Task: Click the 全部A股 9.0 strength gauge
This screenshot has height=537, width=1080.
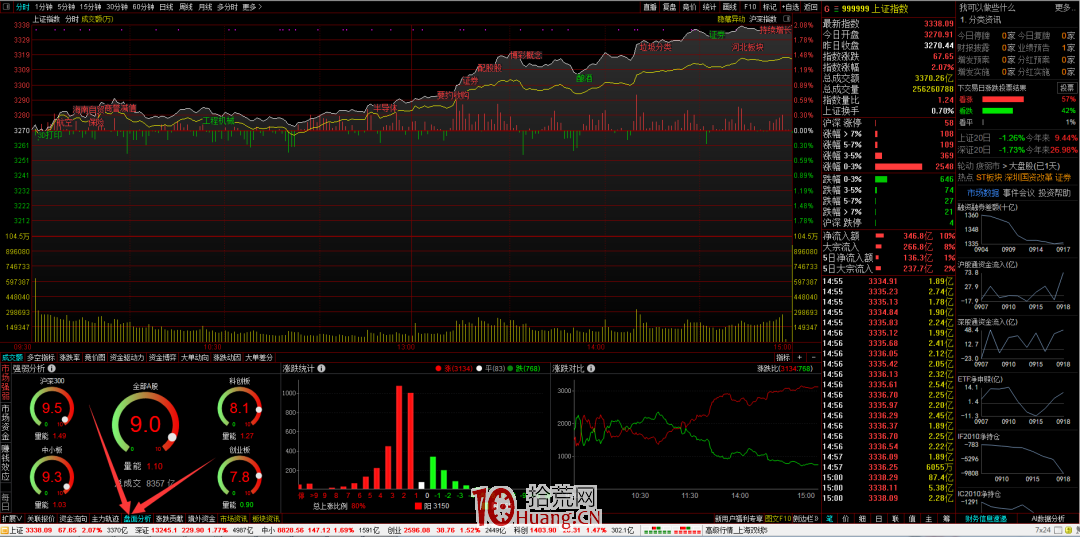Action: pos(145,421)
